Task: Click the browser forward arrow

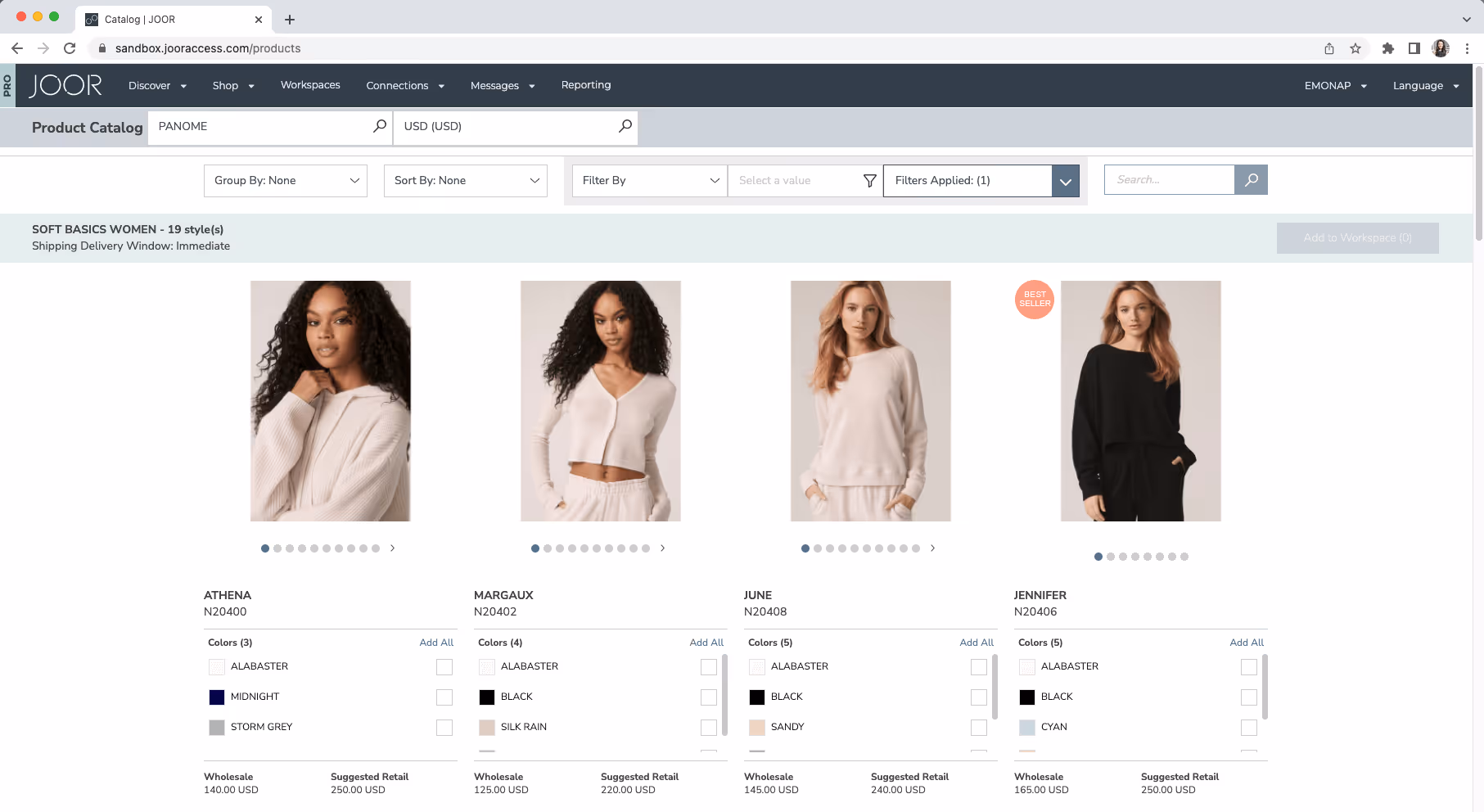Action: pyautogui.click(x=43, y=48)
